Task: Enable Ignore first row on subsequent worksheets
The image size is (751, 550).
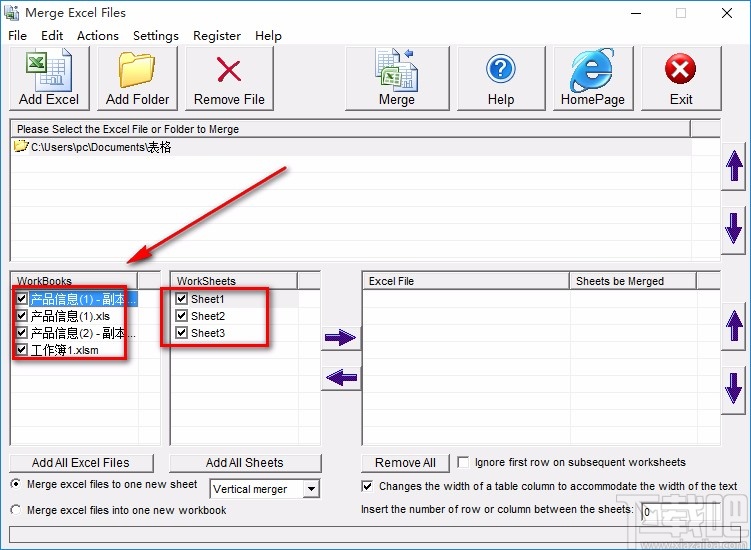Action: pos(463,462)
